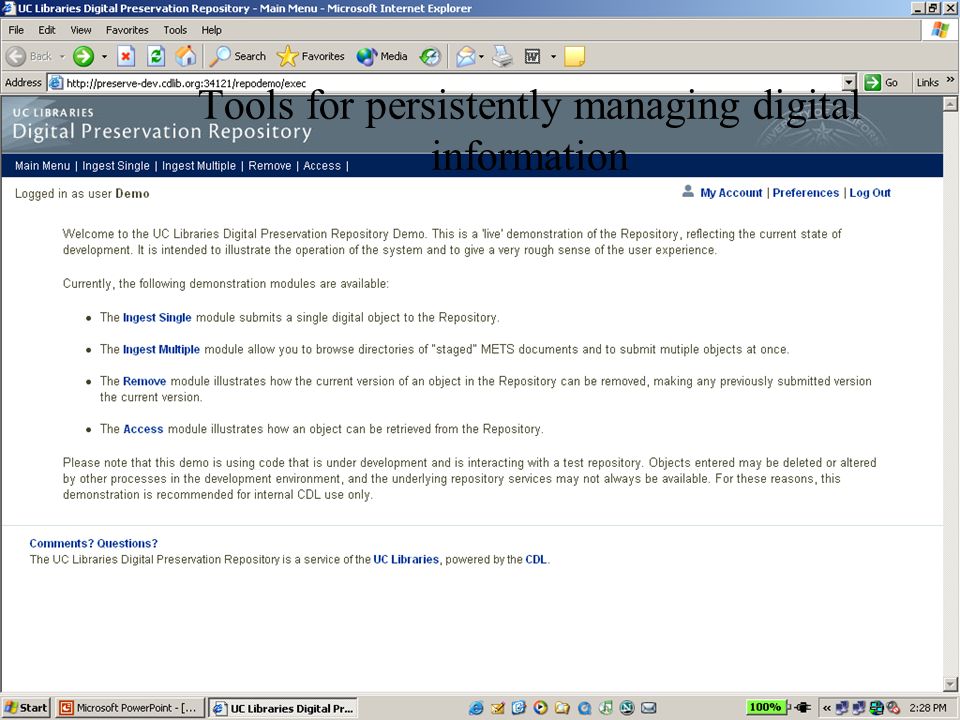Click the Edit with Word icon
Screen dimensions: 960x720
tap(532, 56)
